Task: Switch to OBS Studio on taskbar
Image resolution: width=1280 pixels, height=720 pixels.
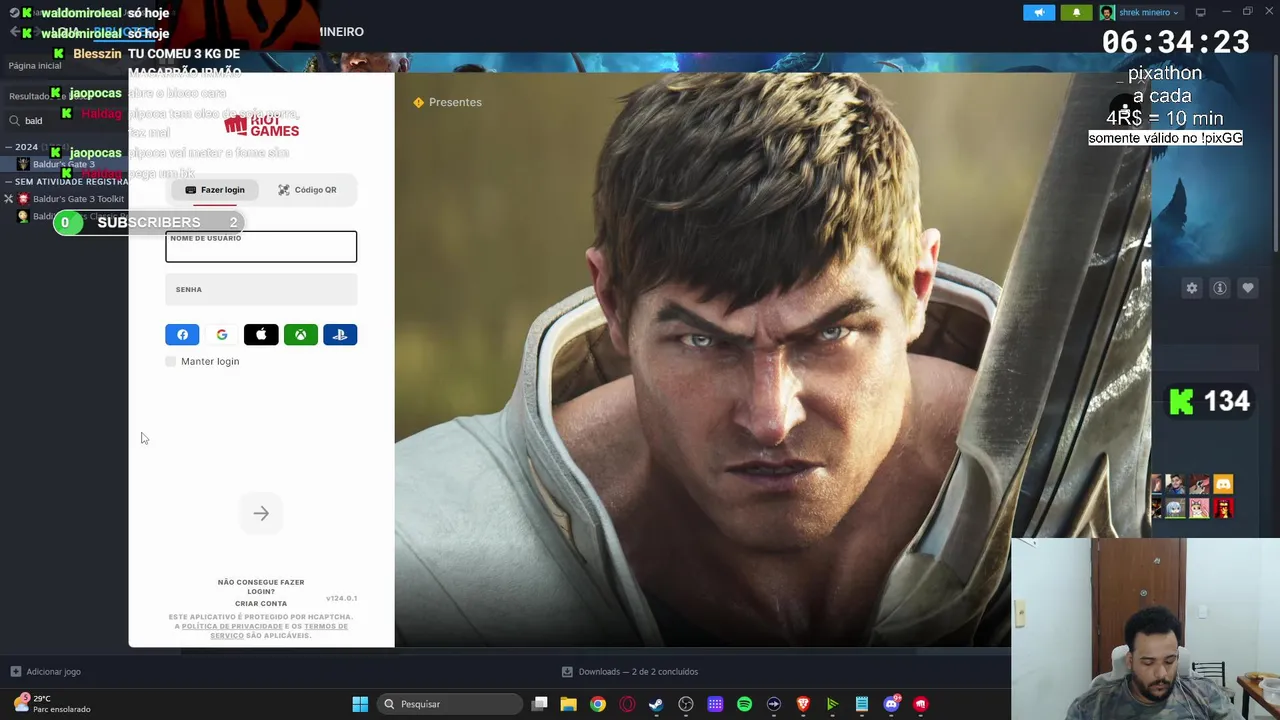Action: (x=686, y=704)
